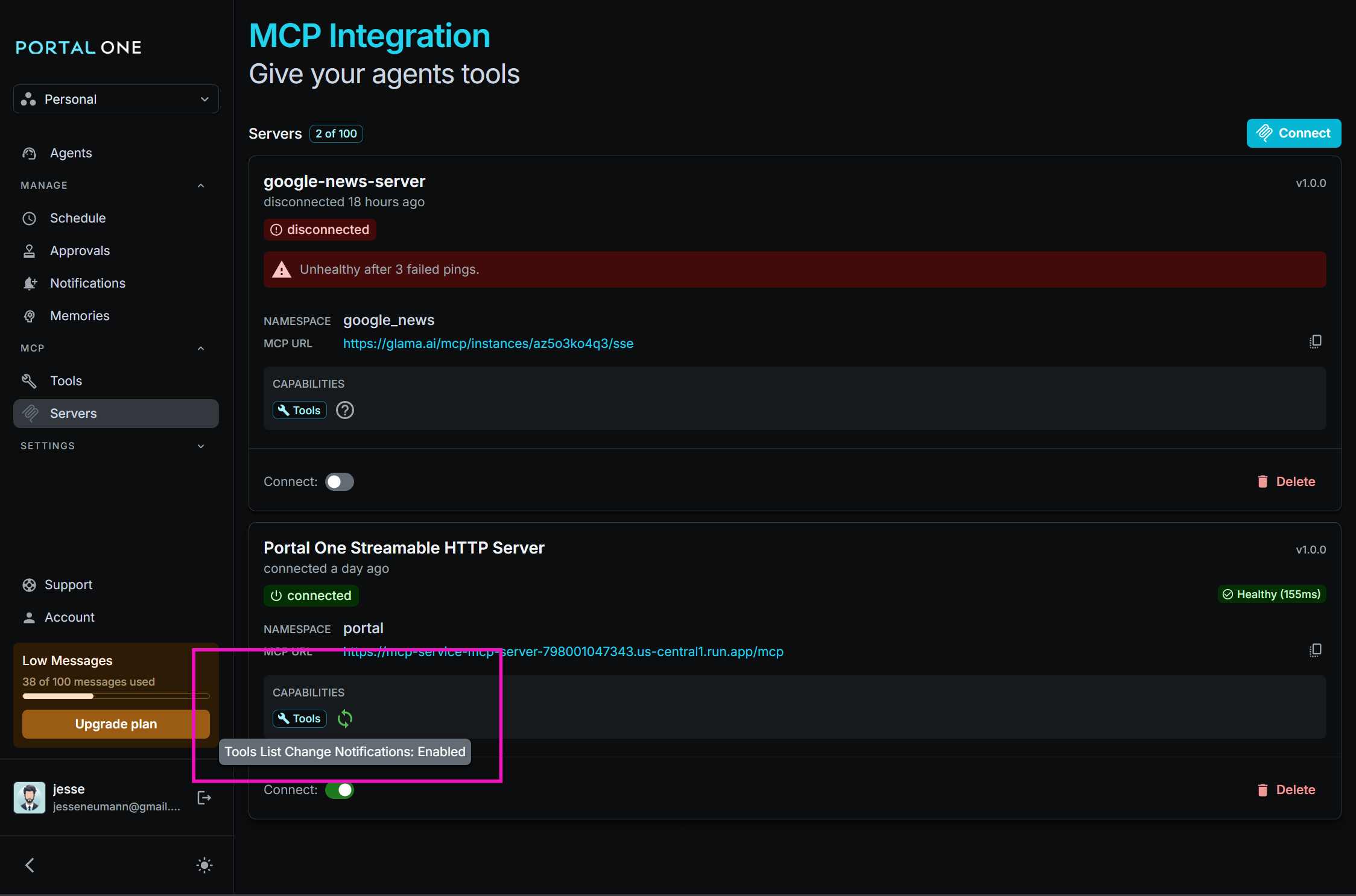The height and width of the screenshot is (896, 1356).
Task: Copy the google-news-server MCP URL
Action: pyautogui.click(x=1315, y=342)
